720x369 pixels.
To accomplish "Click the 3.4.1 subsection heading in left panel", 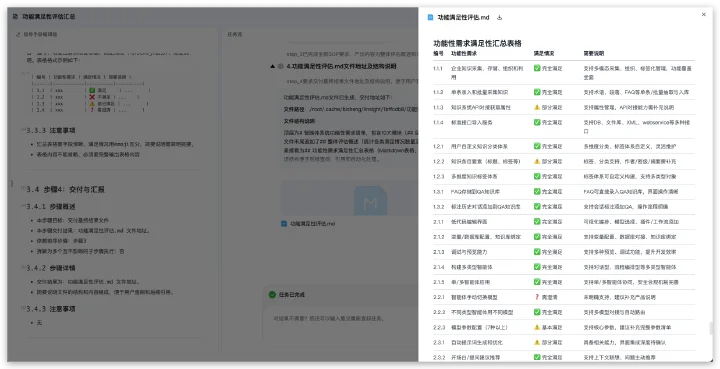I will point(51,207).
